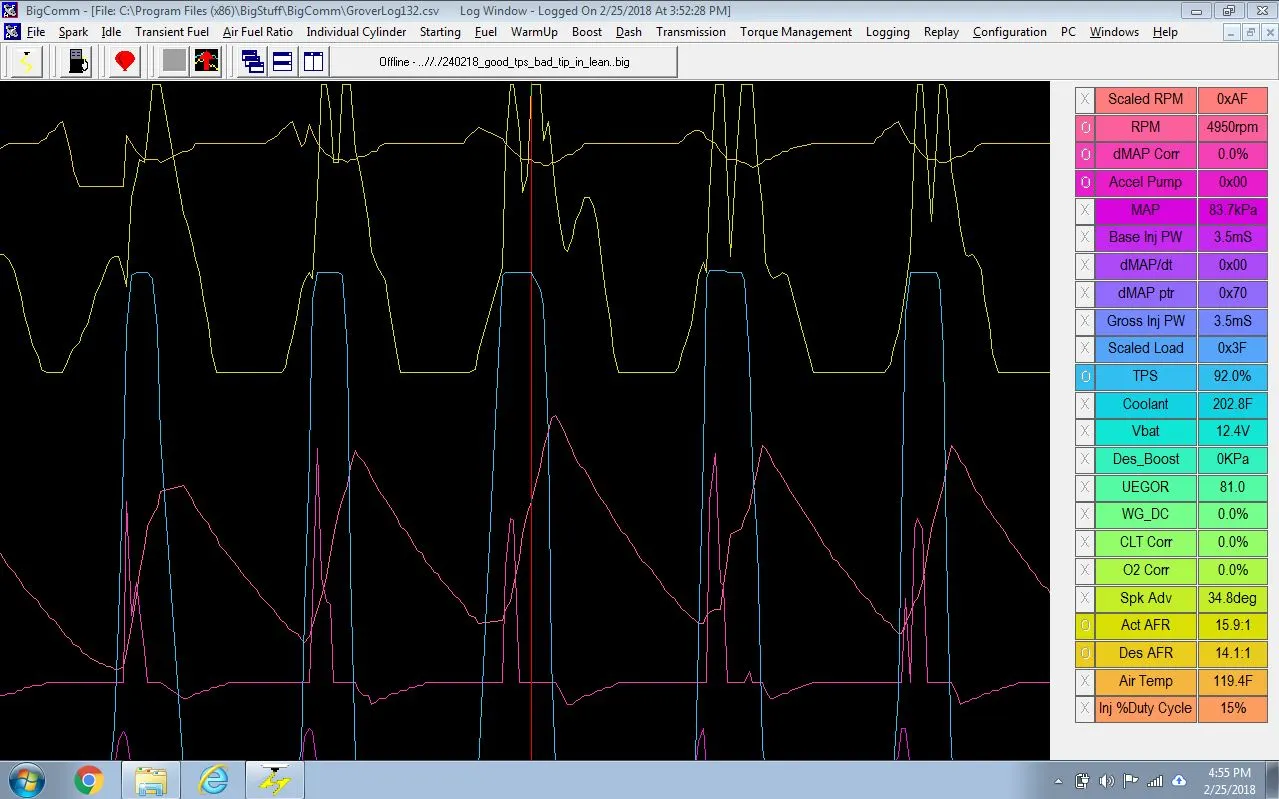Click the red vertical cursor line in graph
Image resolution: width=1279 pixels, height=799 pixels.
coord(530,420)
